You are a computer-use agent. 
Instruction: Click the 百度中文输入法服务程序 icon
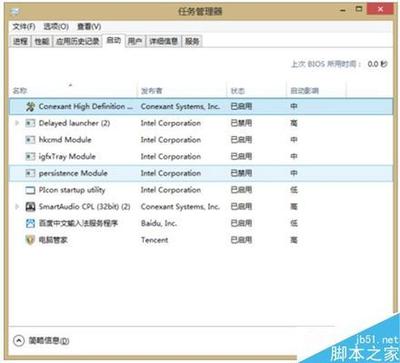coord(30,223)
